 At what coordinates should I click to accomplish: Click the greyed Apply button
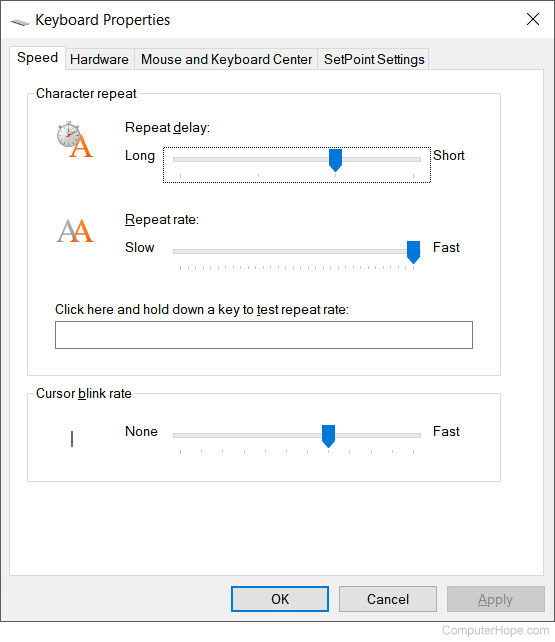pyautogui.click(x=496, y=599)
